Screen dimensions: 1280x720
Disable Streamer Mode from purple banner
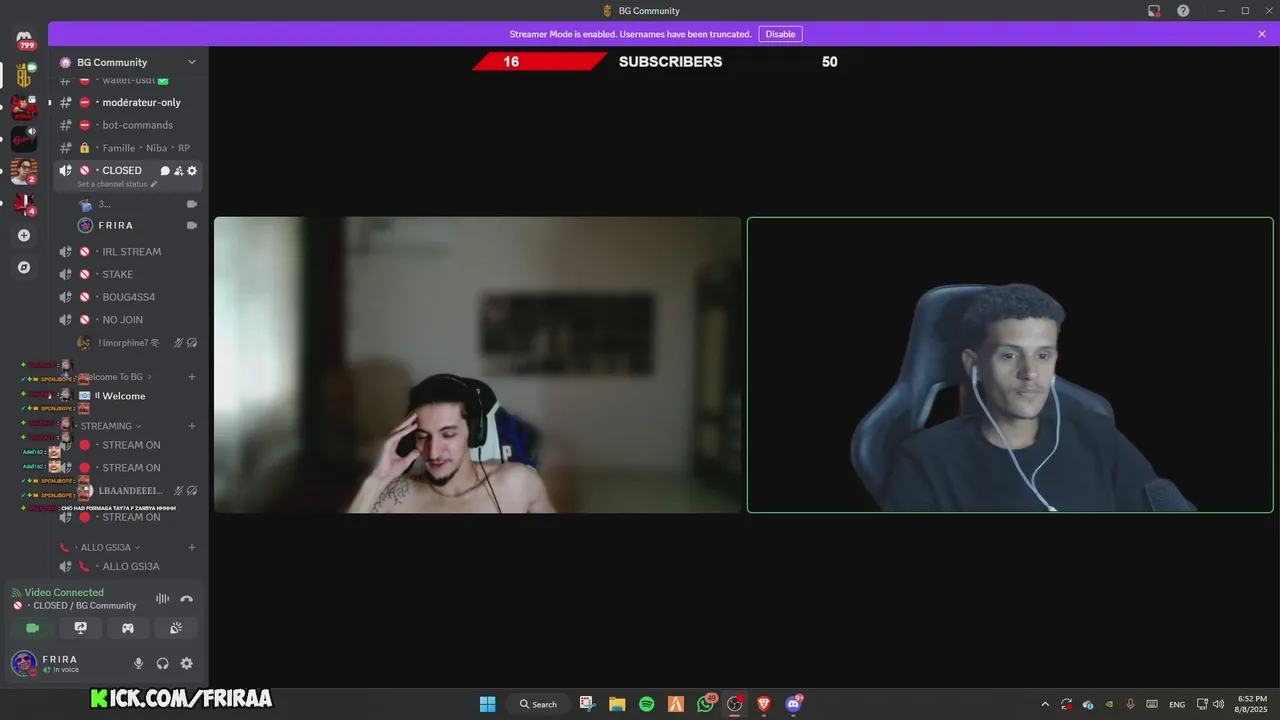point(780,34)
